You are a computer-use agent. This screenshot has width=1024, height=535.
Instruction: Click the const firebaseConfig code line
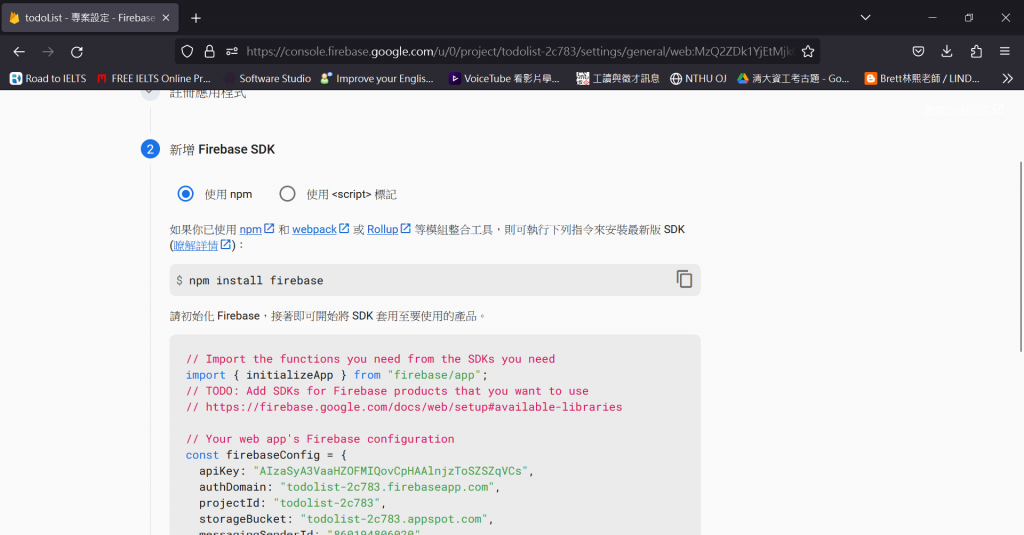coord(266,455)
